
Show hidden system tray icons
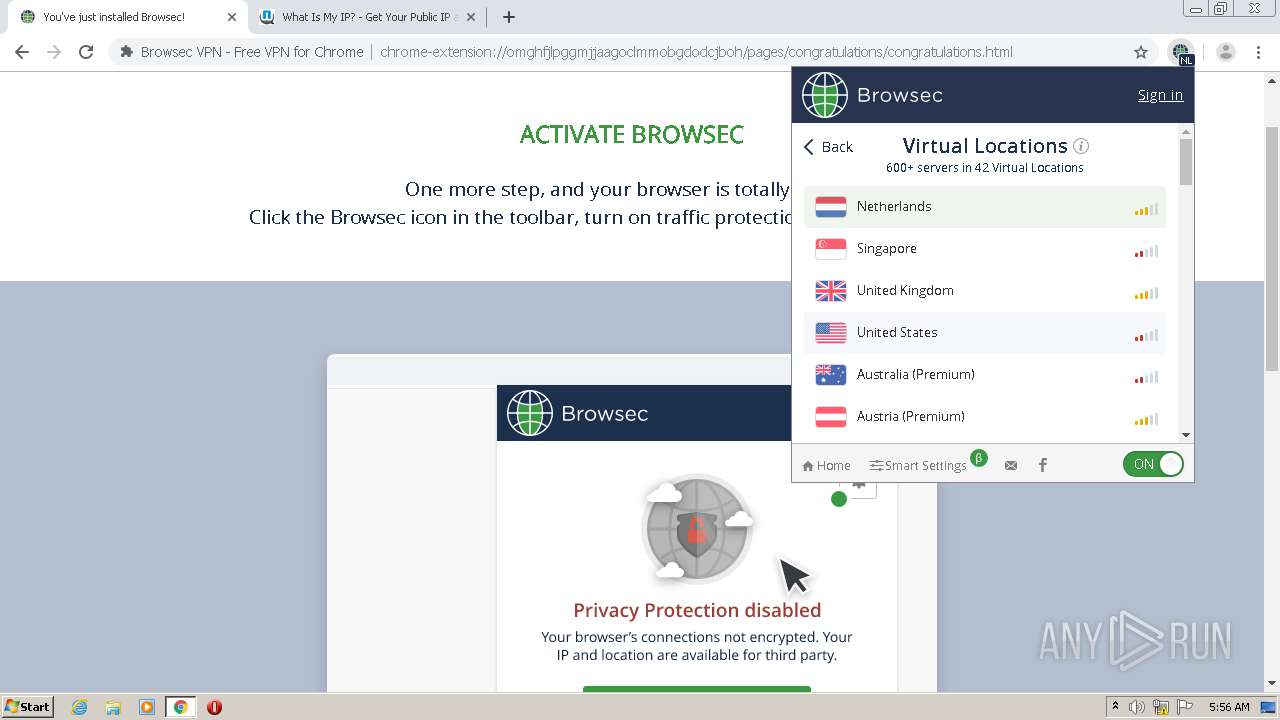[x=1115, y=707]
